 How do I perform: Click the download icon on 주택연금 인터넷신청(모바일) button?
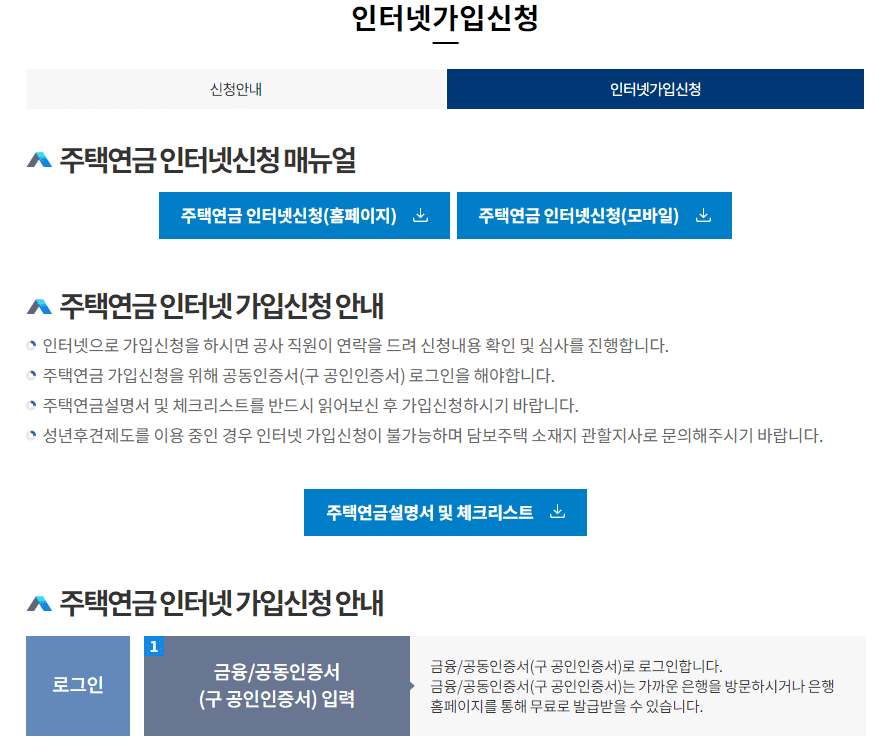pyautogui.click(x=705, y=215)
